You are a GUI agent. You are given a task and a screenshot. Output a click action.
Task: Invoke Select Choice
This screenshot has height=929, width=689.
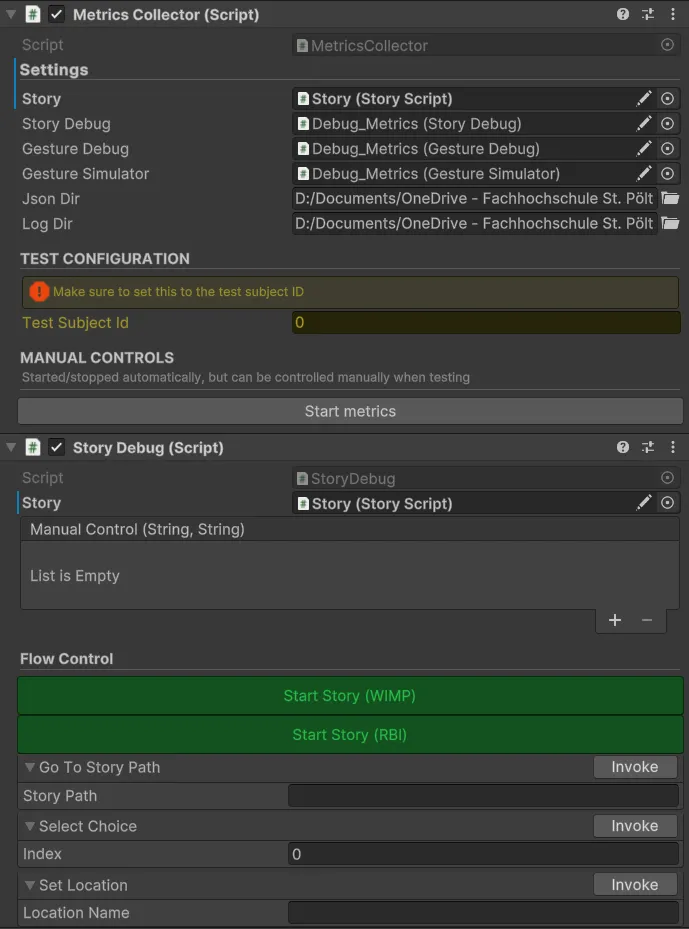tap(635, 826)
